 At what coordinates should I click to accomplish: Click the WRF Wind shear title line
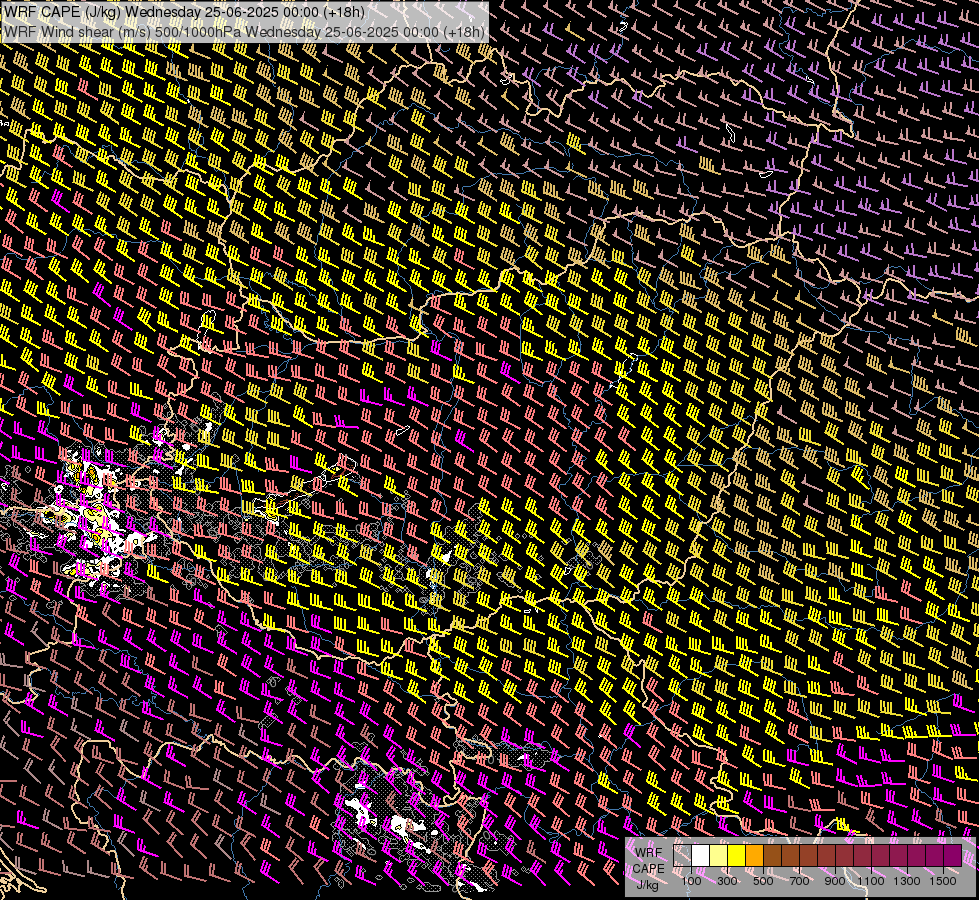244,32
